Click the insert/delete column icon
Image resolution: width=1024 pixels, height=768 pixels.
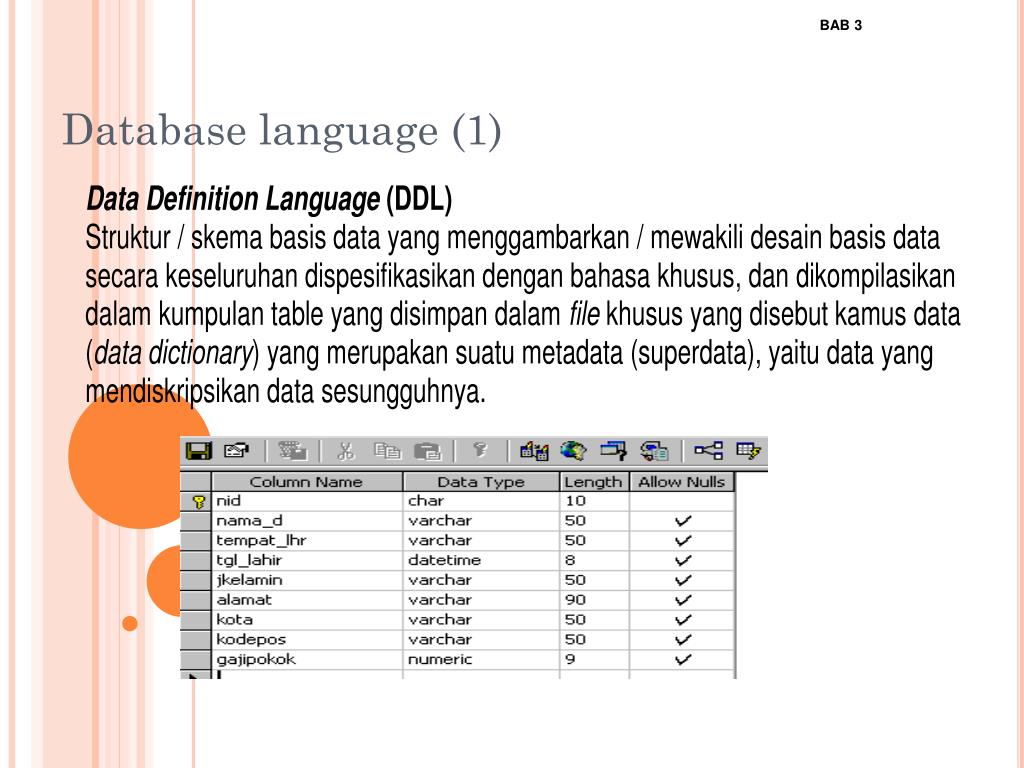click(534, 451)
